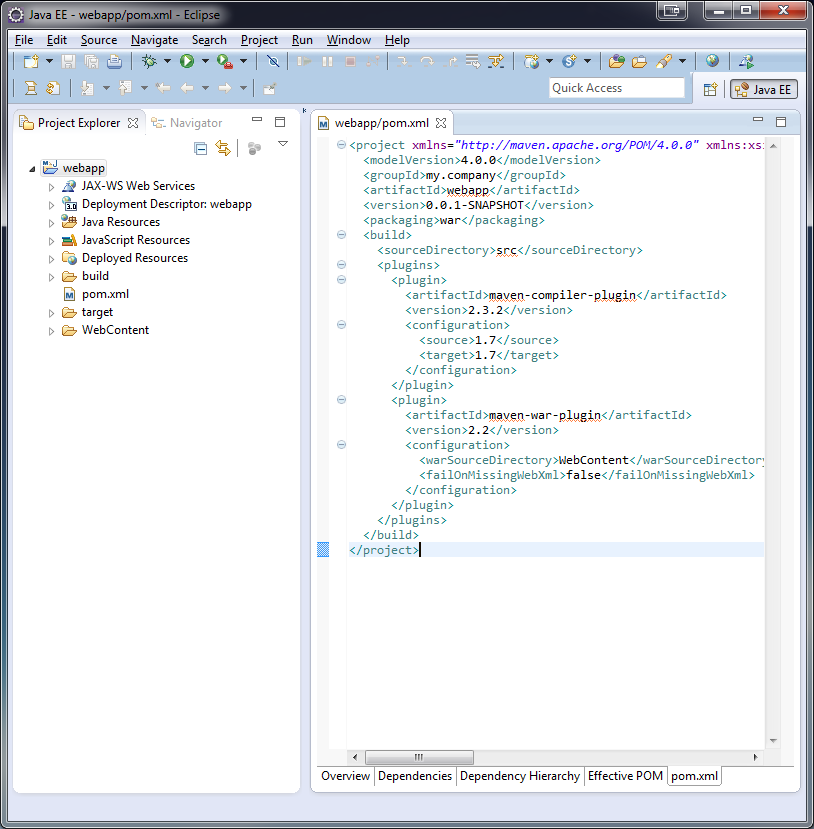The width and height of the screenshot is (814, 829).
Task: Click the New Server globe icon
Action: click(531, 61)
